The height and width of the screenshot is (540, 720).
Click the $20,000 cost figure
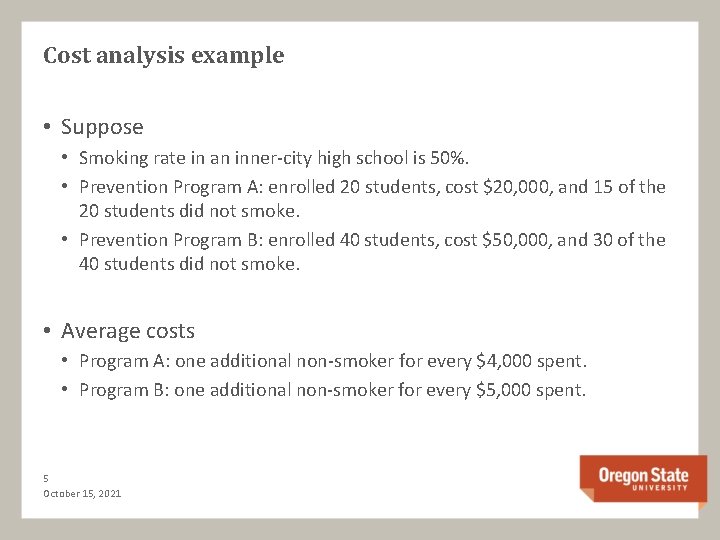(x=518, y=187)
